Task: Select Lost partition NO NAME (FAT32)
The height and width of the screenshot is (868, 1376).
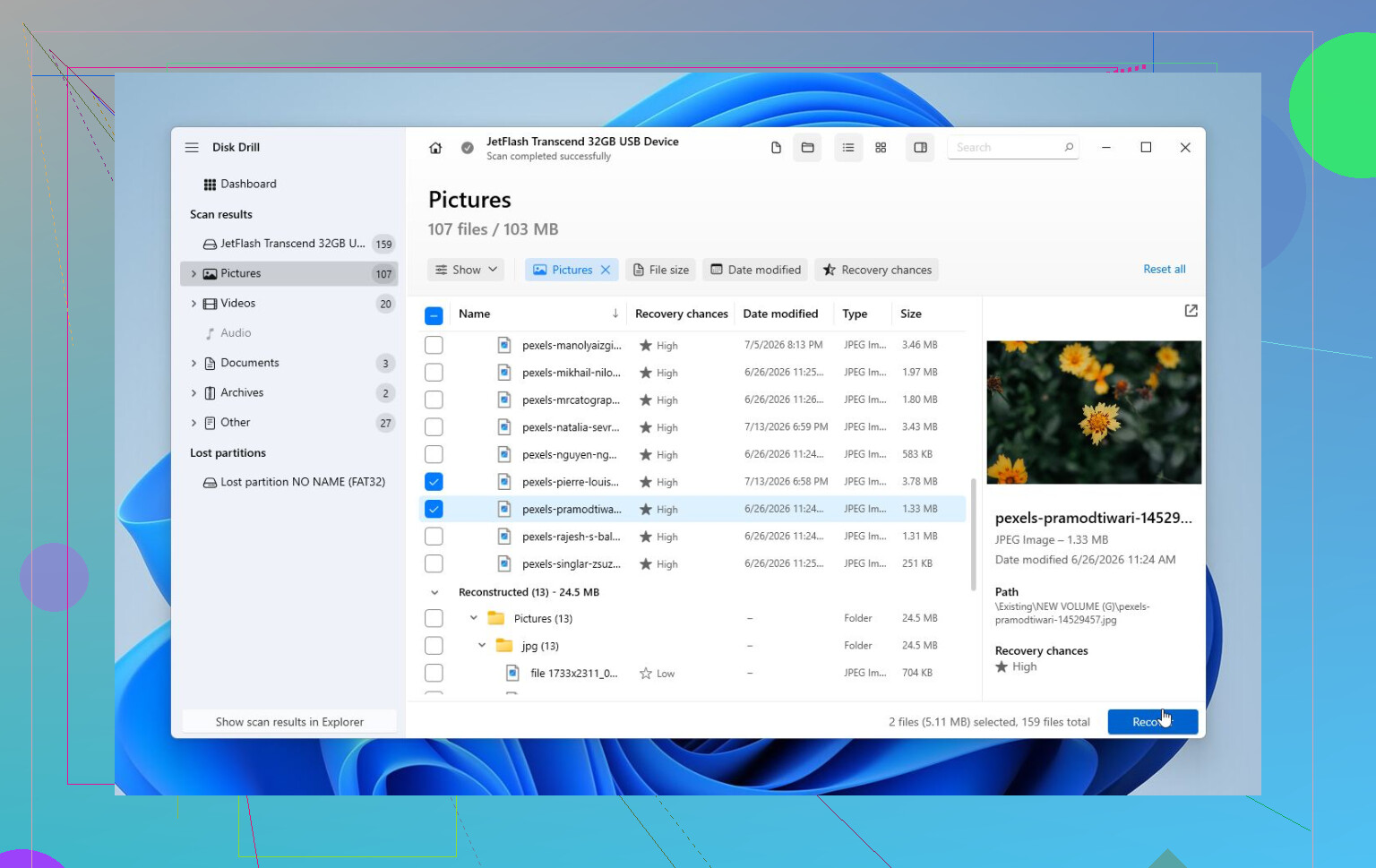Action: (289, 482)
